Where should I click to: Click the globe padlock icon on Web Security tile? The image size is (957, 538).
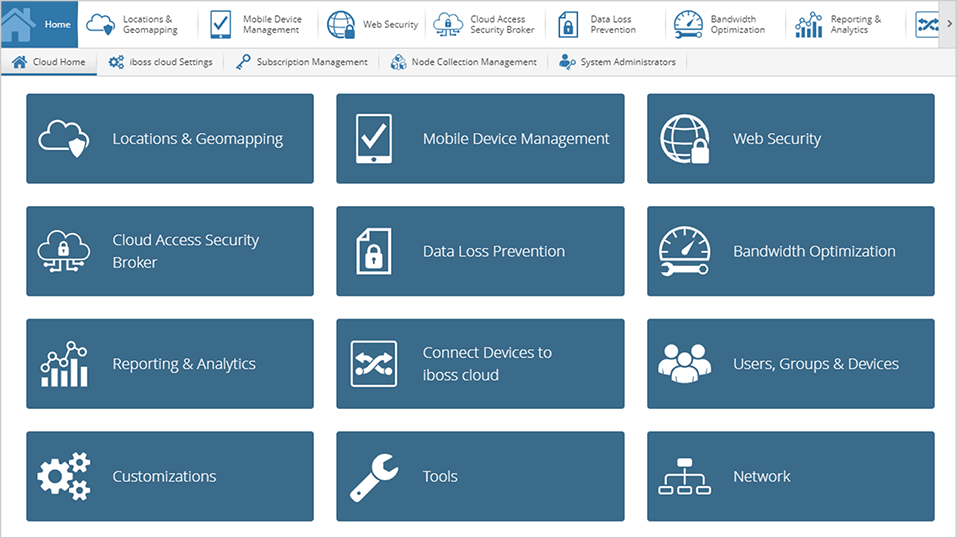point(685,139)
